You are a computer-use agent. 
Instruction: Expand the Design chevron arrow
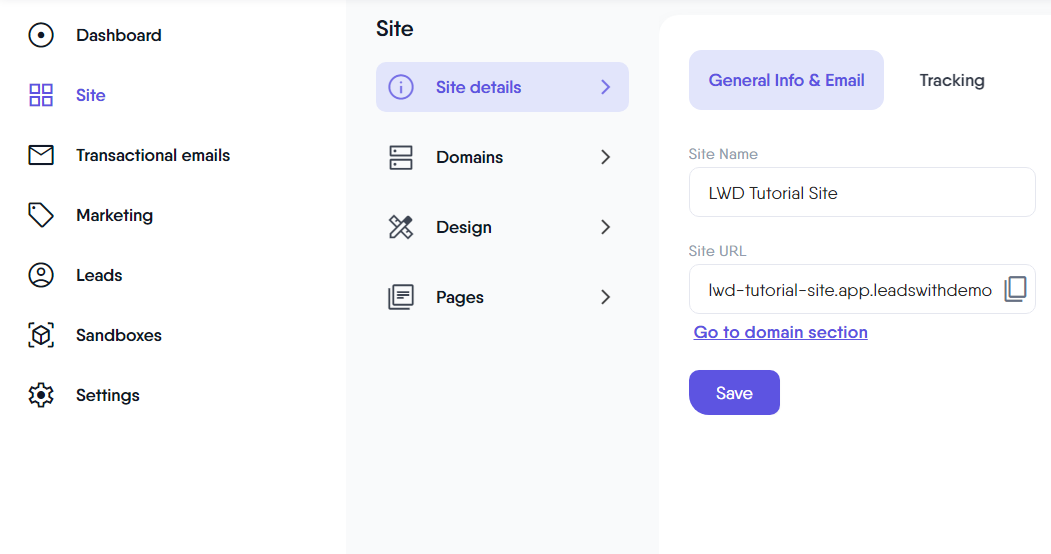click(605, 227)
